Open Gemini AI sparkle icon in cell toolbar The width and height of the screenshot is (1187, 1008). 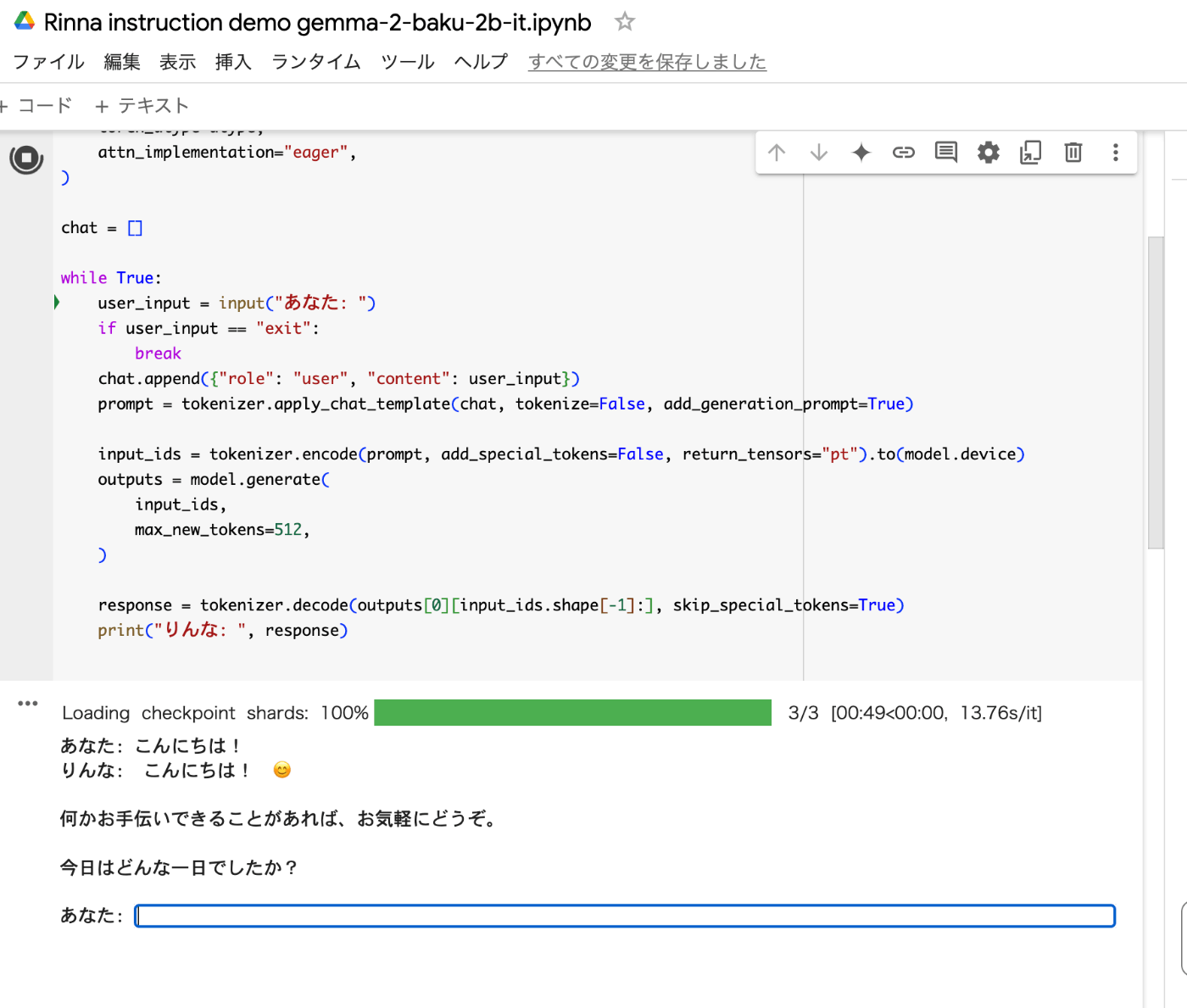pyautogui.click(x=861, y=153)
